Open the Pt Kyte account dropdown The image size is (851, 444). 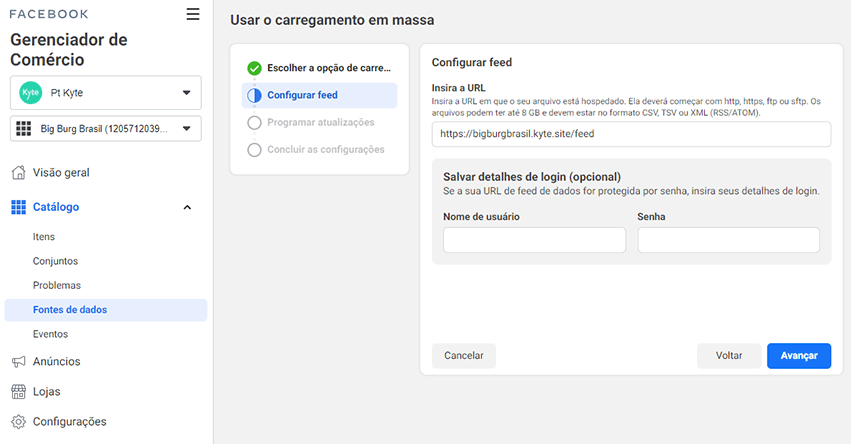(106, 93)
